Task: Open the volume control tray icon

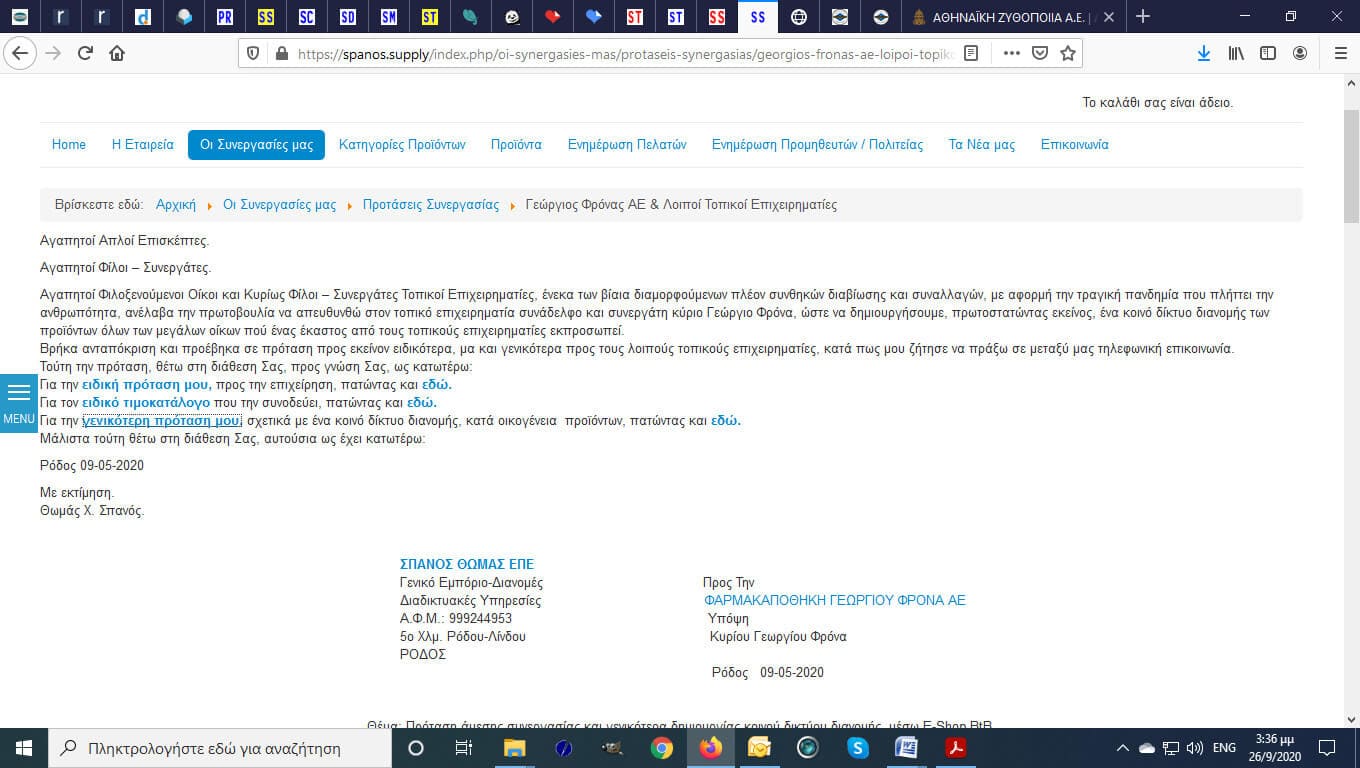Action: click(1194, 748)
